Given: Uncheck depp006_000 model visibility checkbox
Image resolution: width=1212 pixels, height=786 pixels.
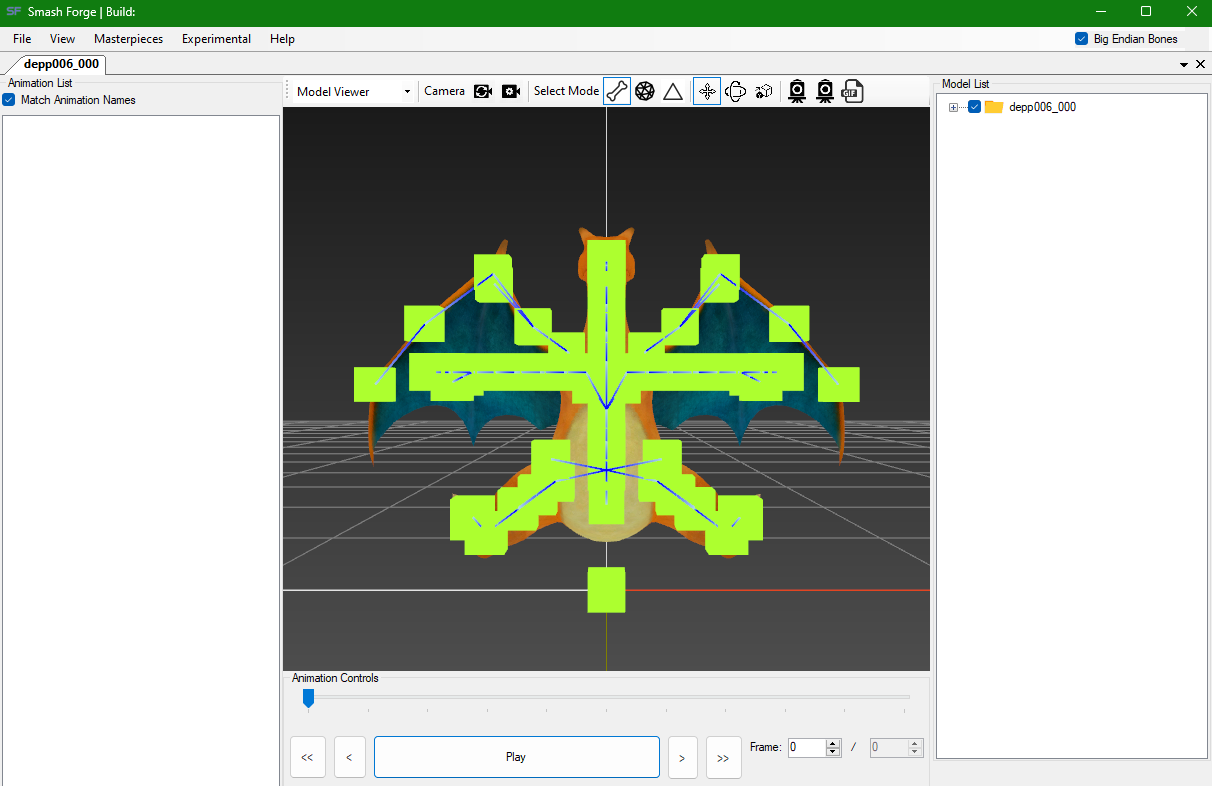Looking at the screenshot, I should pos(975,107).
